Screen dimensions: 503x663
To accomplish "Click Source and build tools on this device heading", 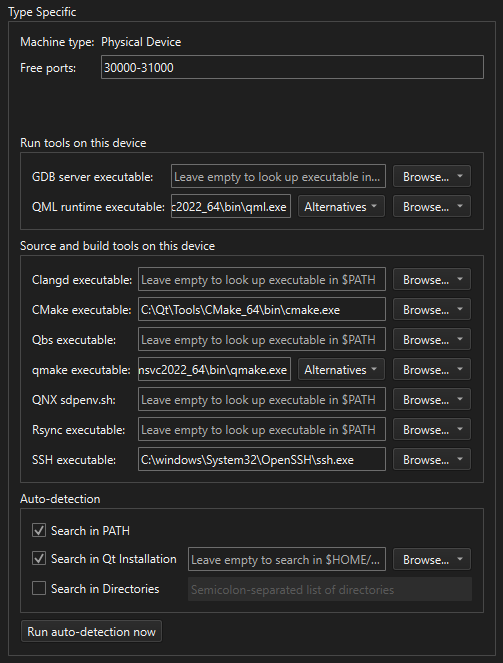I will [x=118, y=246].
